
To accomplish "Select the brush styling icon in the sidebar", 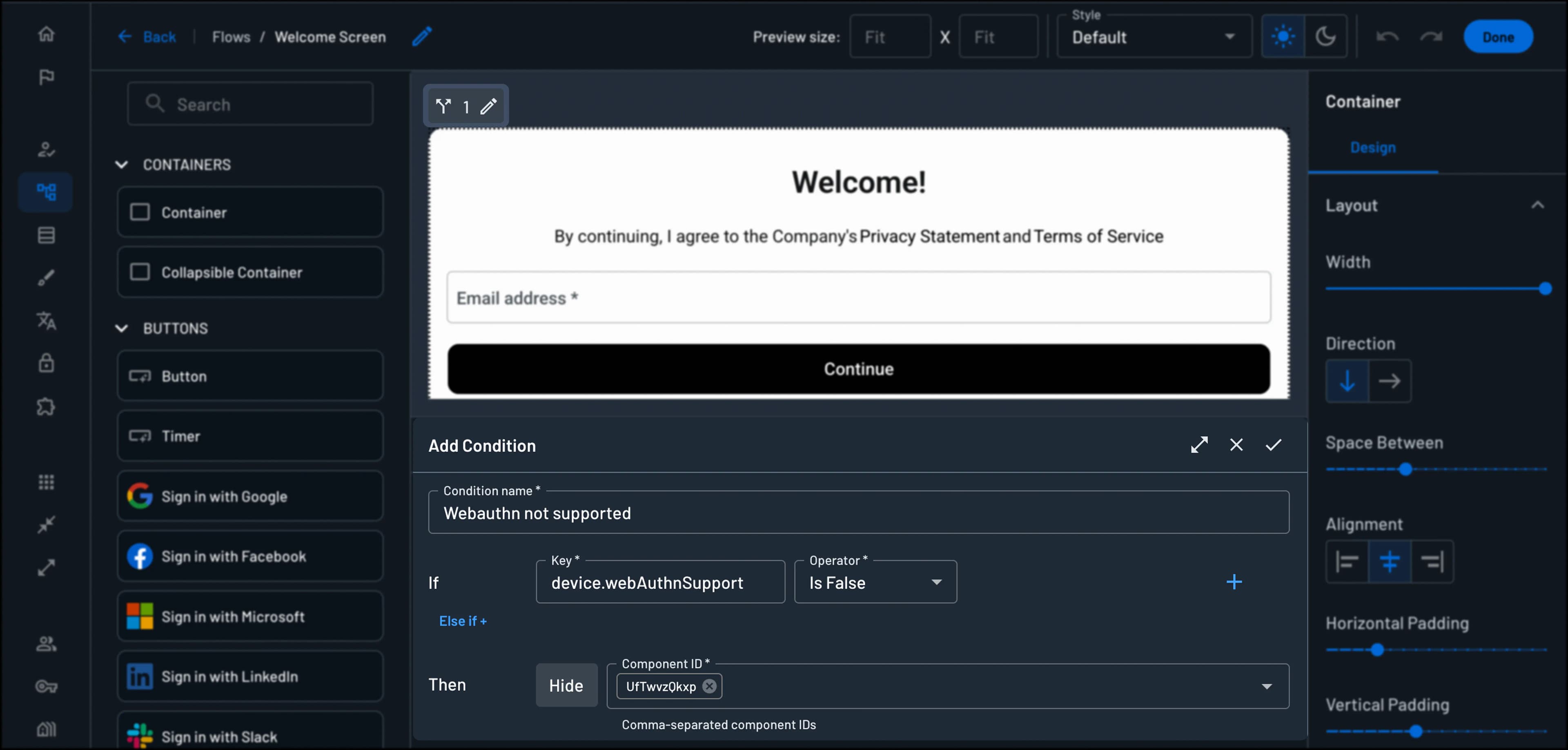I will (x=46, y=278).
